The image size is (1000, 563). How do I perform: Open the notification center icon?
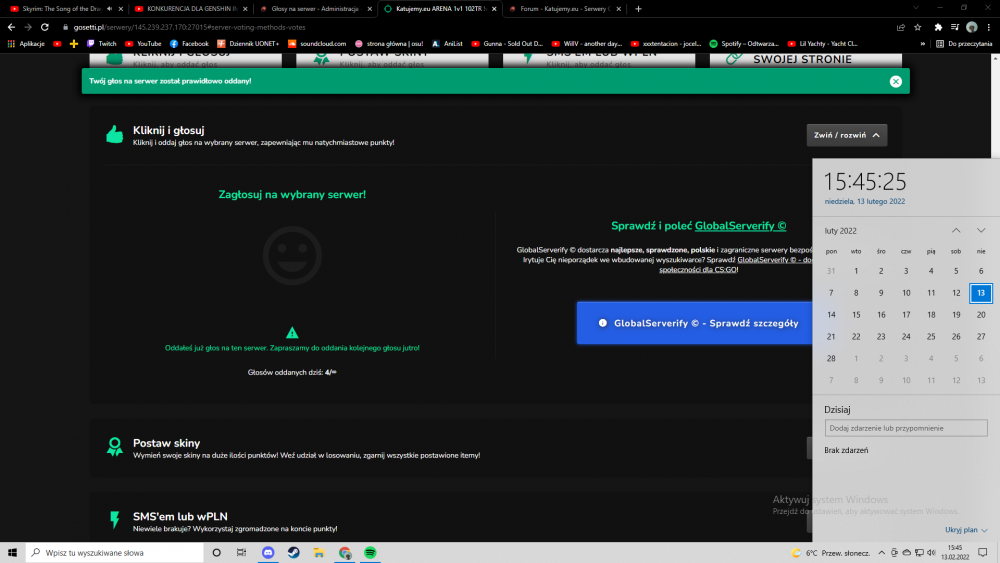983,552
